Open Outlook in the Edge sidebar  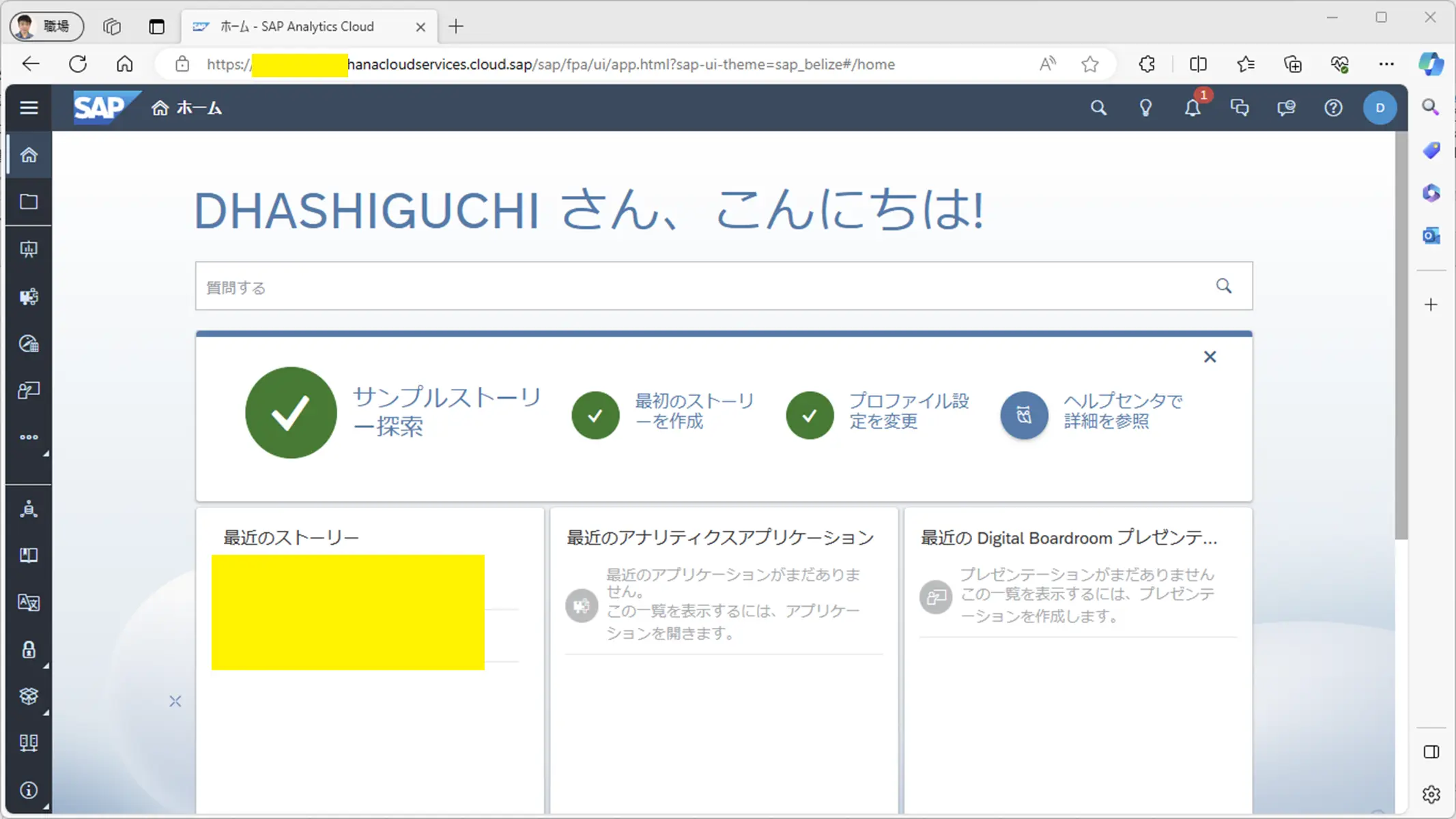1431,235
